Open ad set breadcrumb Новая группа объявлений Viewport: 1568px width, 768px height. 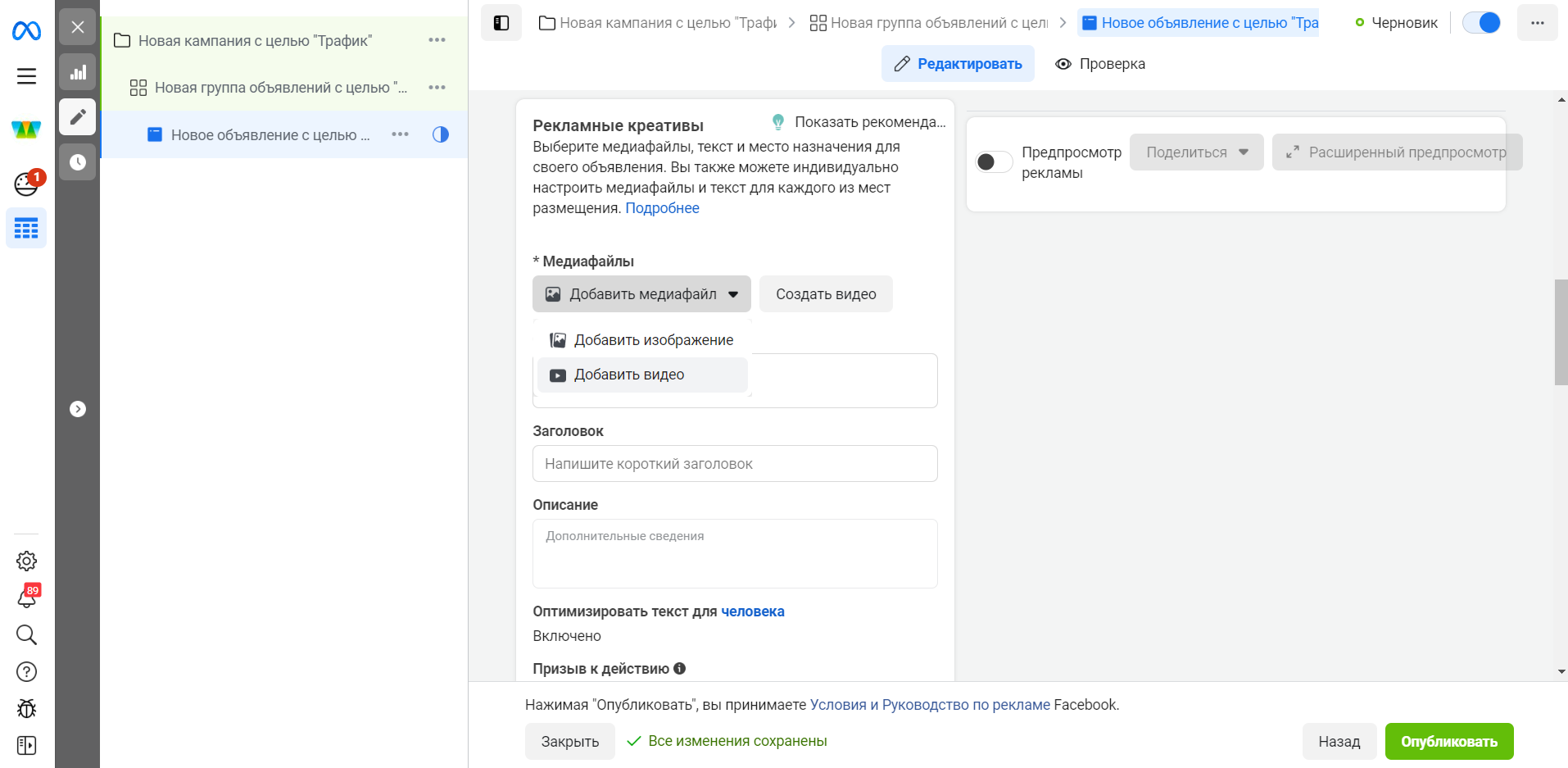click(x=929, y=23)
